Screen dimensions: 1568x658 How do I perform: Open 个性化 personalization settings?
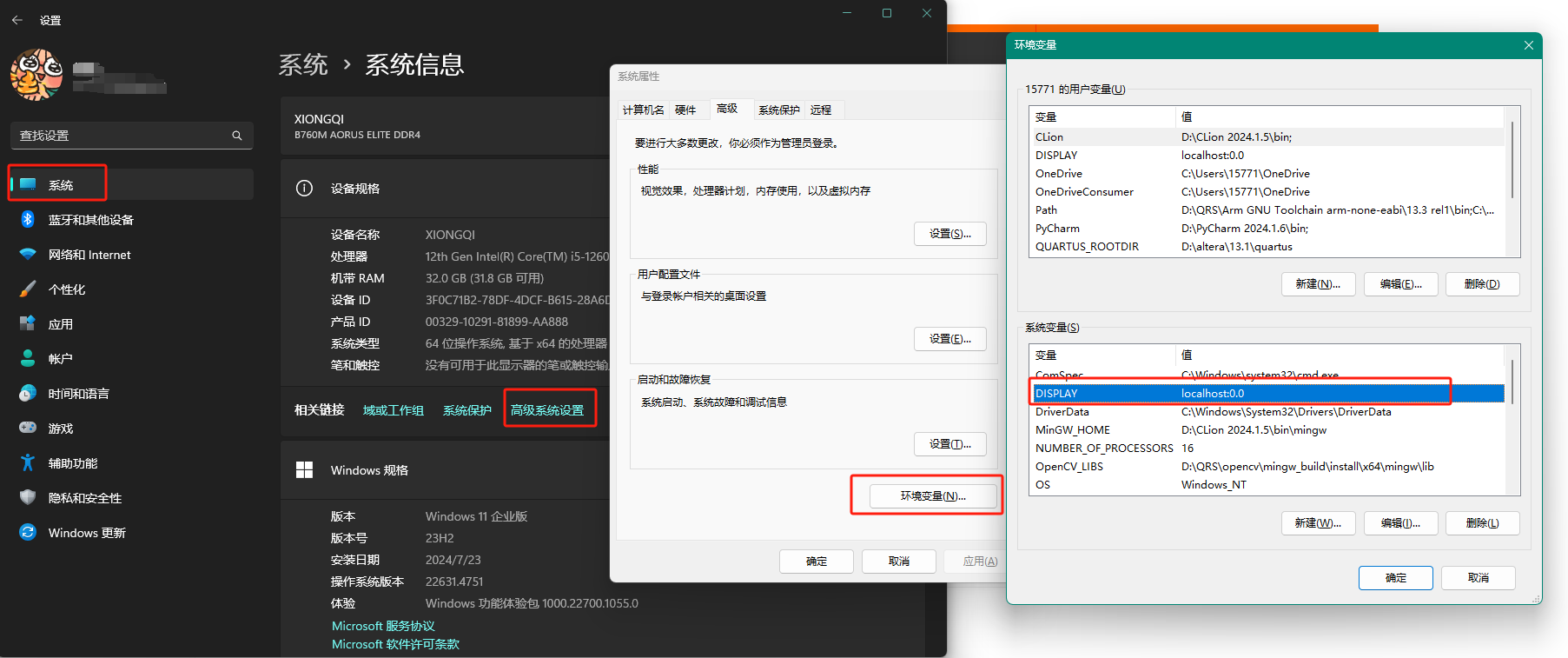[66, 289]
